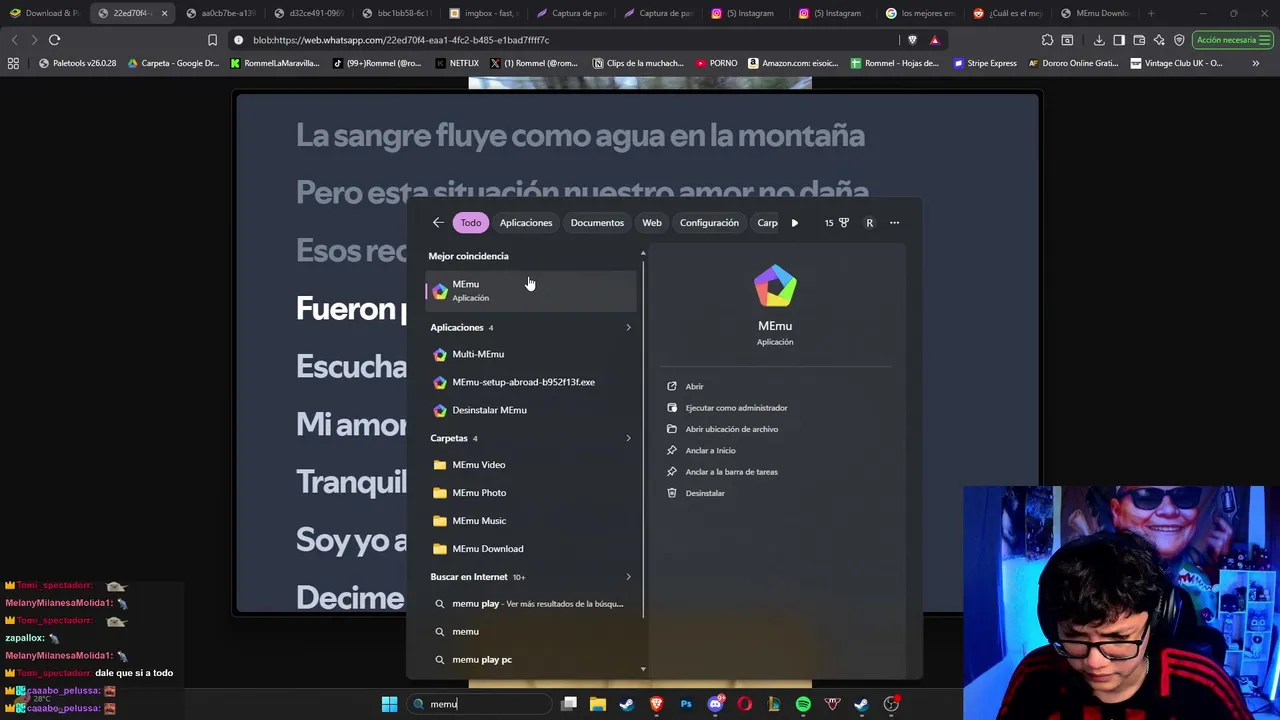Choose Ejecutar como administrador
This screenshot has height=720, width=1280.
tap(736, 408)
